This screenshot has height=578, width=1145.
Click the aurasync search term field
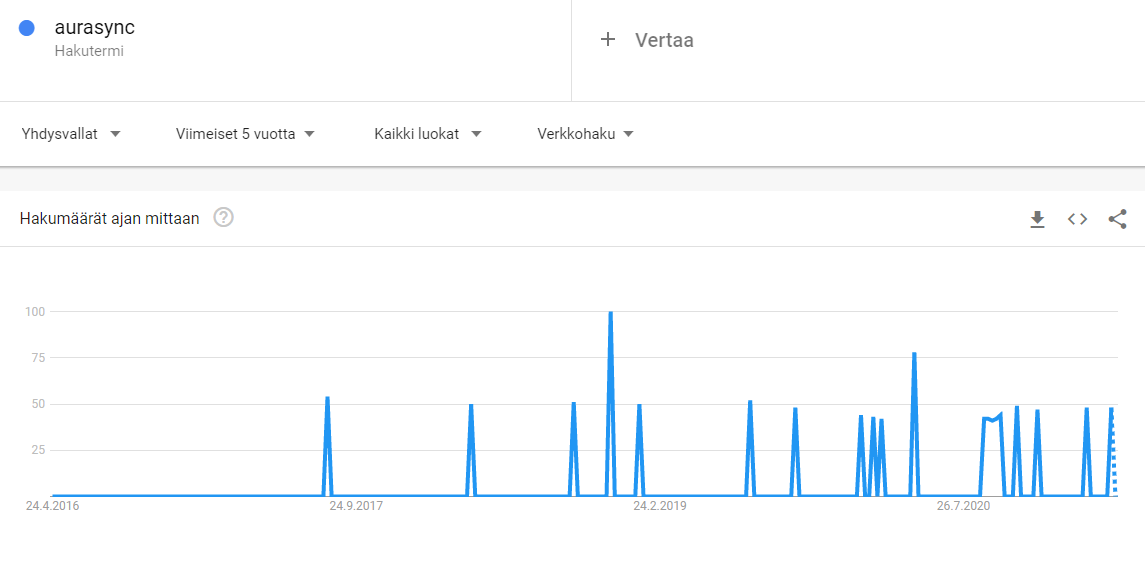[95, 28]
